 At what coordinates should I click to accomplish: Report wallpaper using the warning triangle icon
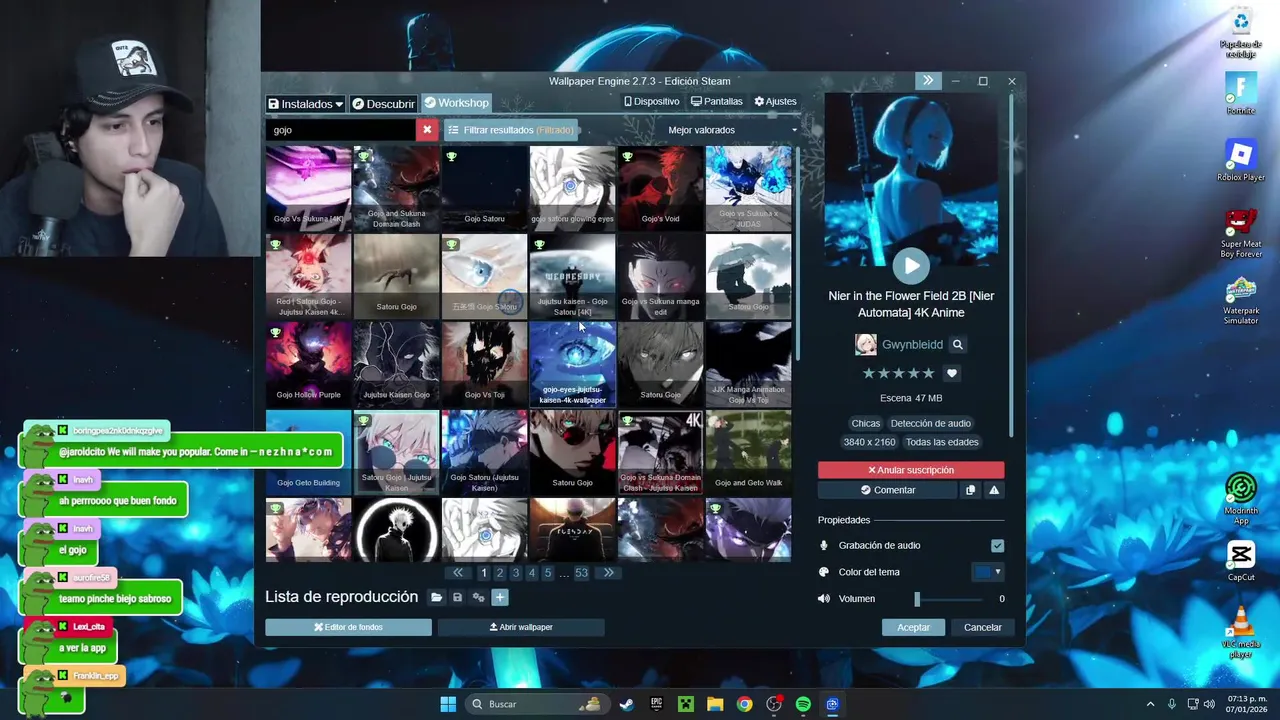pyautogui.click(x=994, y=490)
